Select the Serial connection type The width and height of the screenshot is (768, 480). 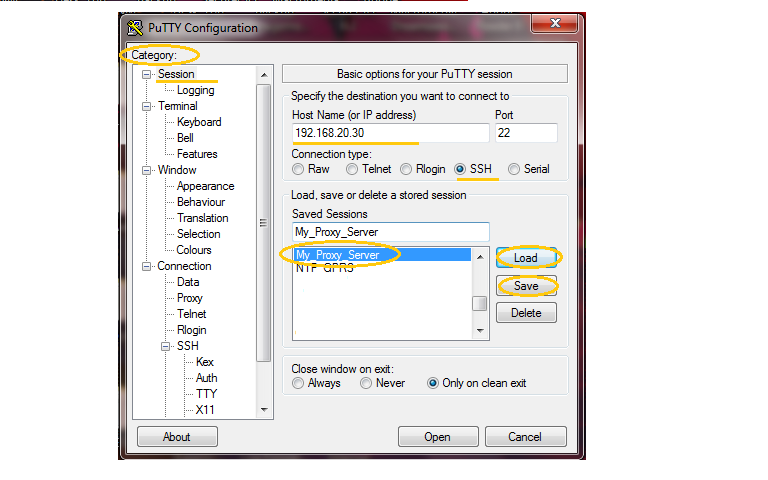point(513,169)
